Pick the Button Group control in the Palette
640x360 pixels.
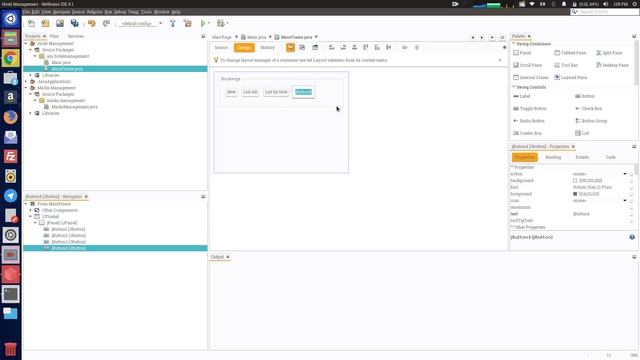coord(591,121)
